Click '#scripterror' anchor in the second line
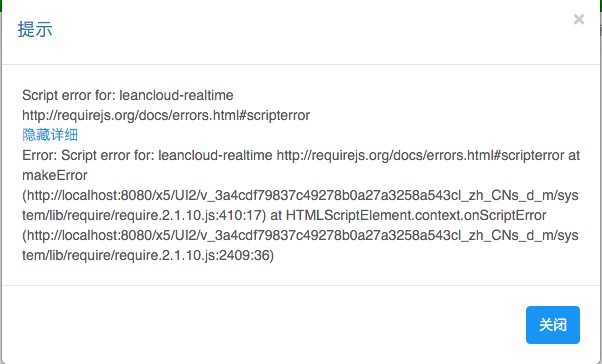 pos(274,115)
